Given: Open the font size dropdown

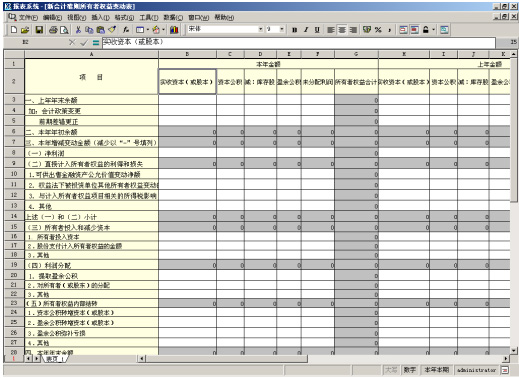Looking at the screenshot, I should (x=282, y=29).
